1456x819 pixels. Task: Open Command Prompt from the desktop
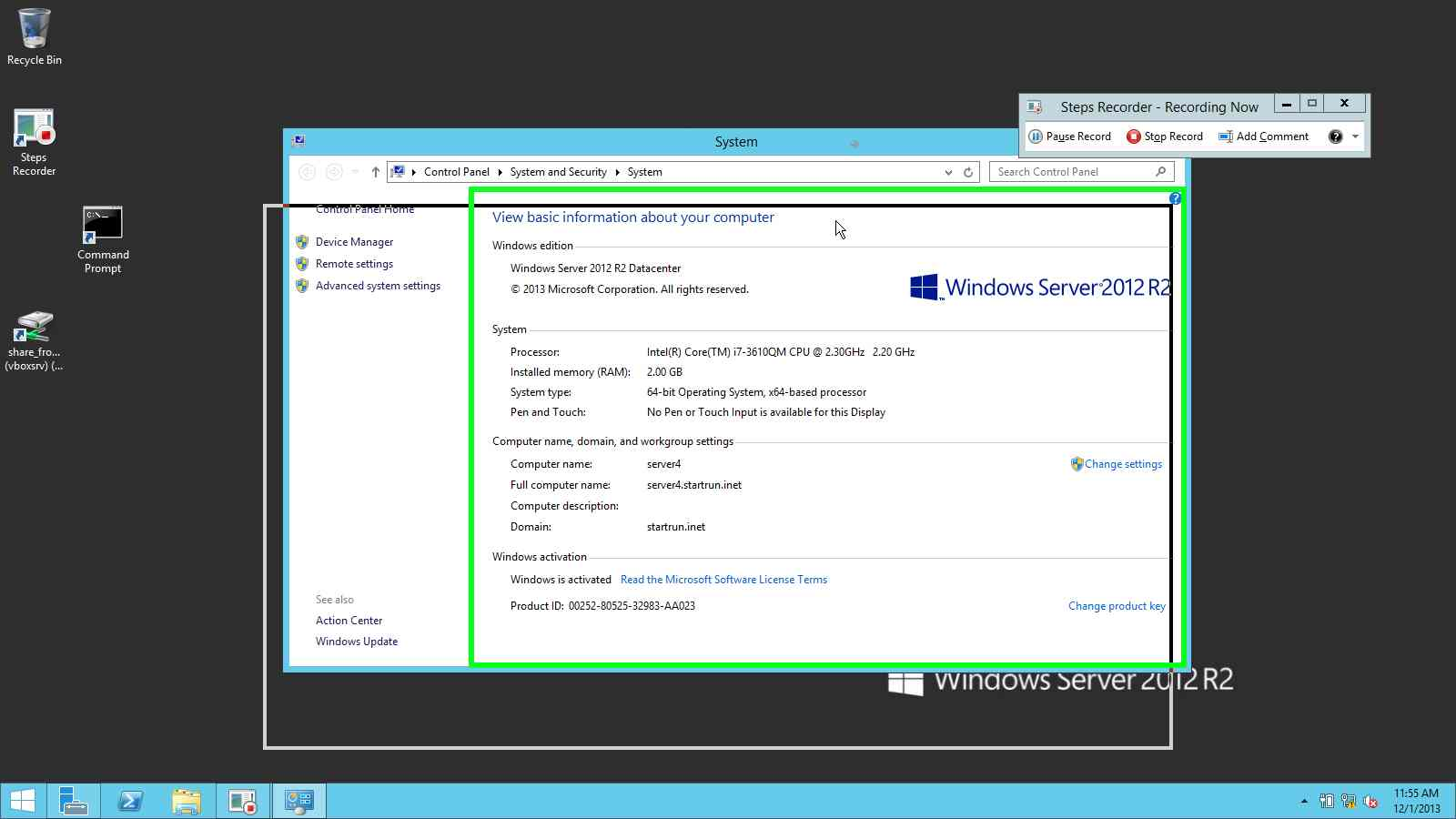coord(102,222)
